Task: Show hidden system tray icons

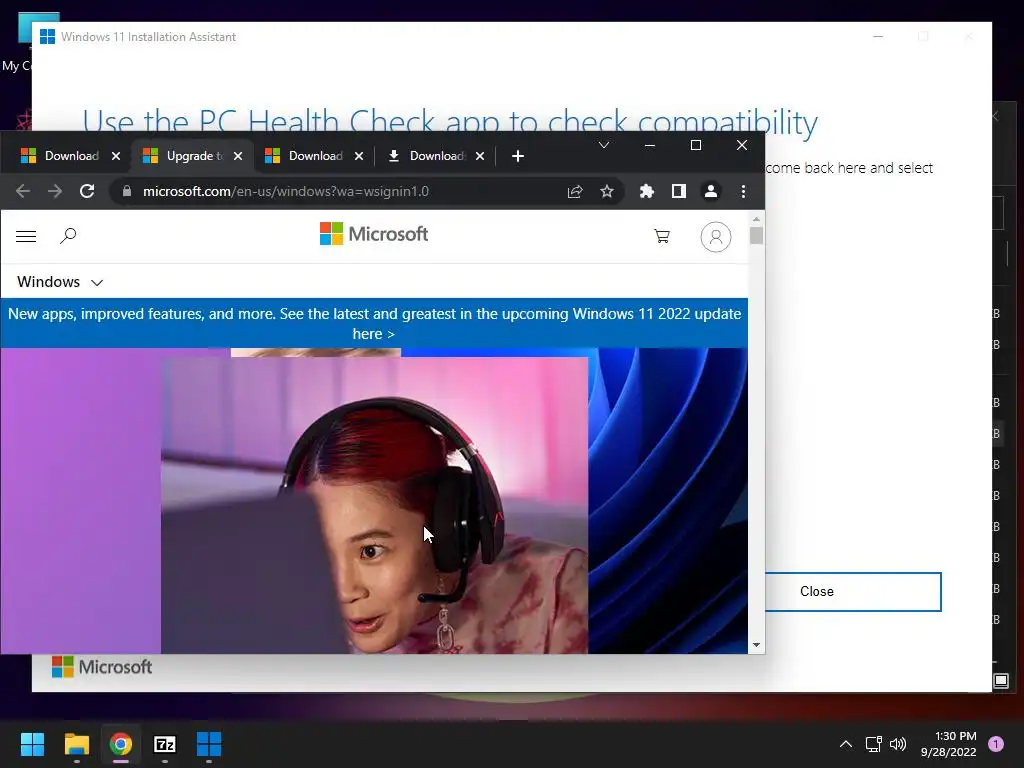Action: click(x=846, y=744)
